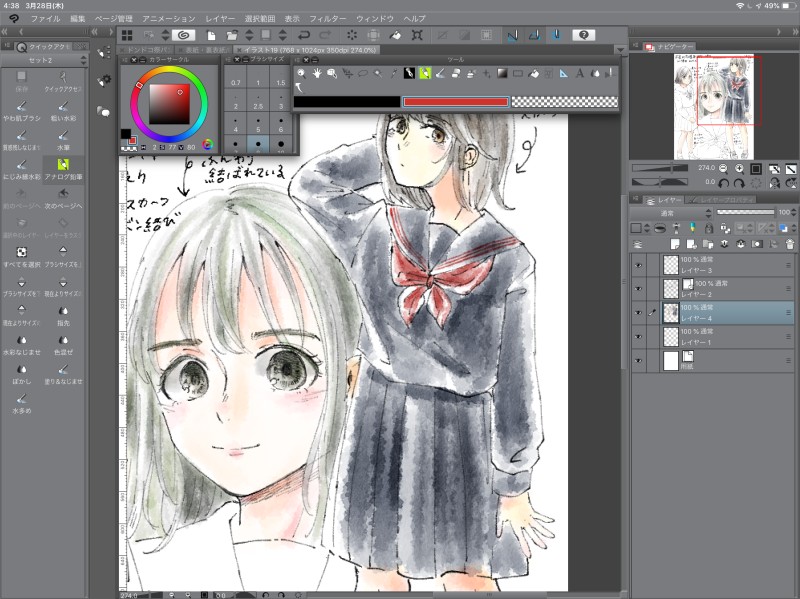Click Undo arrow in command bar
This screenshot has height=599, width=800.
click(304, 35)
